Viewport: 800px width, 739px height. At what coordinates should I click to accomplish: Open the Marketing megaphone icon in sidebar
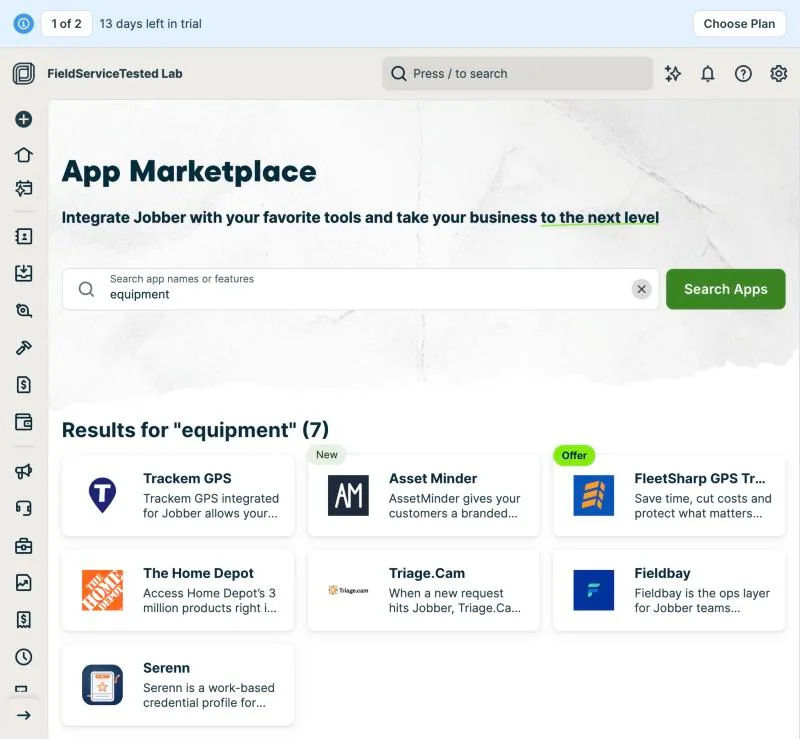[x=23, y=471]
